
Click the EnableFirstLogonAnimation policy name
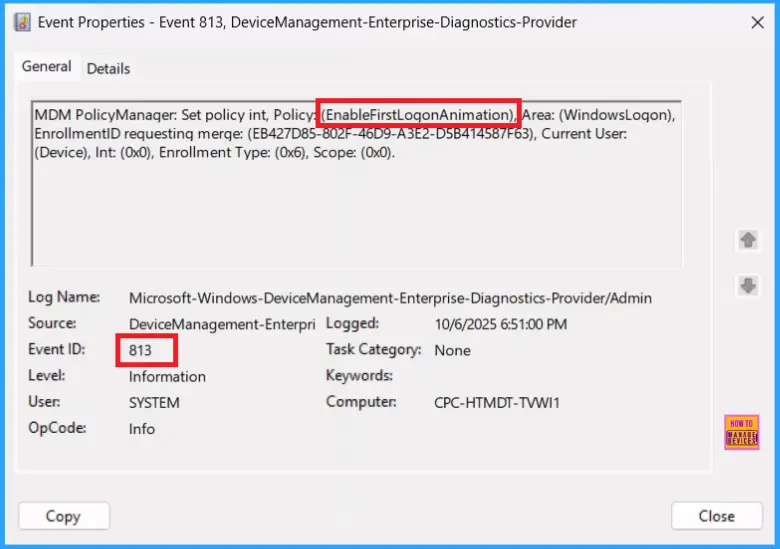pos(418,114)
